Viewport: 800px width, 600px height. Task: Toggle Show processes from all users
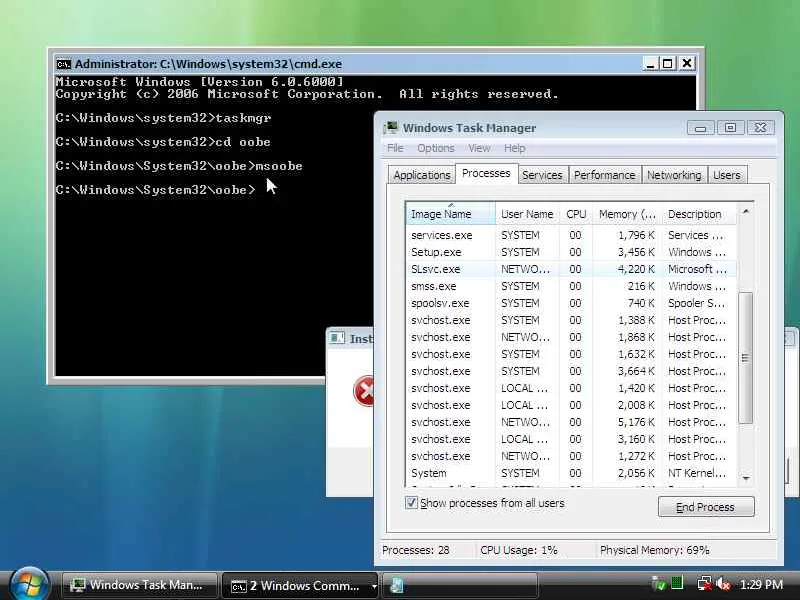click(411, 503)
